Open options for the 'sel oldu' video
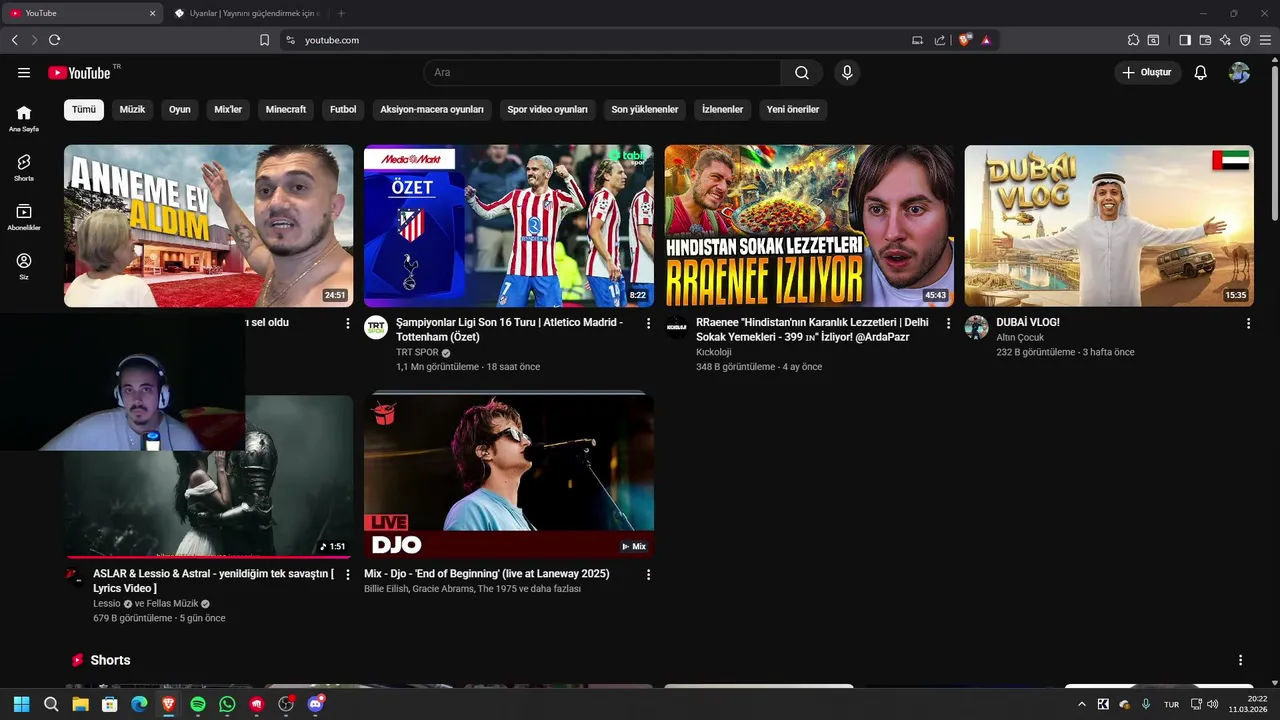This screenshot has width=1280, height=720. point(348,323)
